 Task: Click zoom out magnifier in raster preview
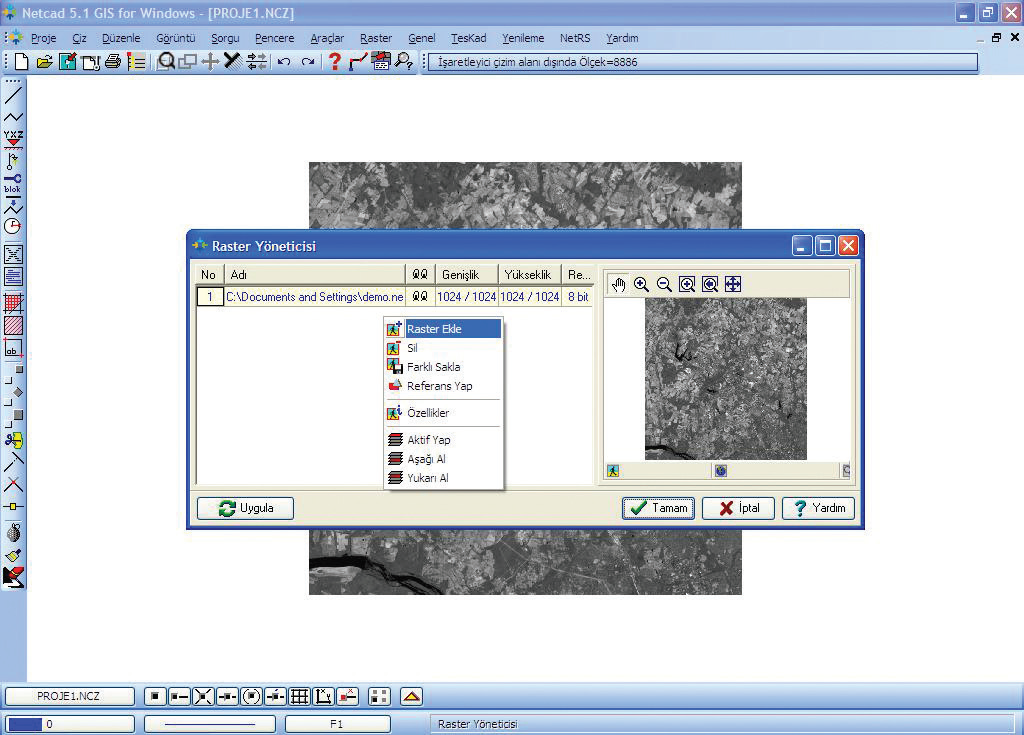coord(664,285)
